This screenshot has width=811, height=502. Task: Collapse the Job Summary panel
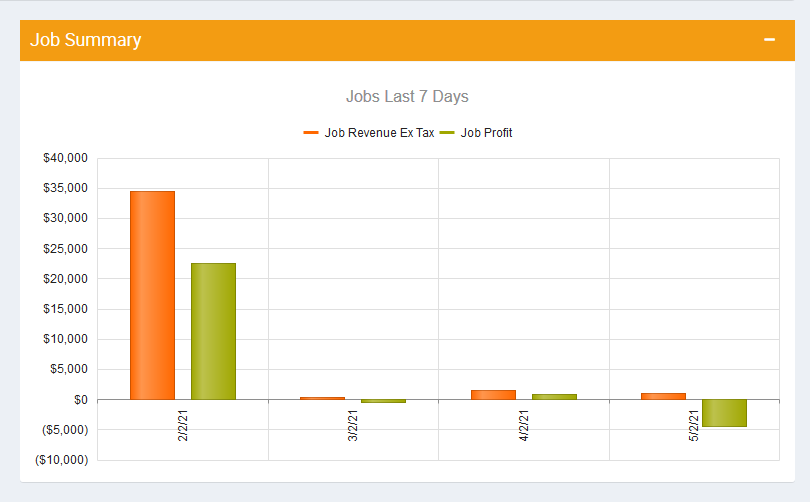click(x=769, y=40)
